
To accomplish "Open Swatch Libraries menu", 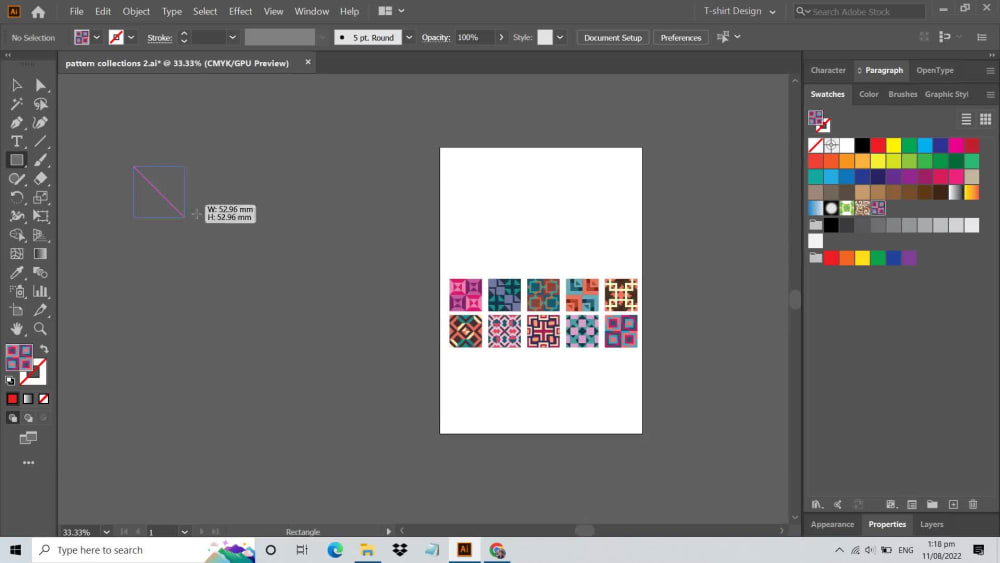I will click(817, 504).
